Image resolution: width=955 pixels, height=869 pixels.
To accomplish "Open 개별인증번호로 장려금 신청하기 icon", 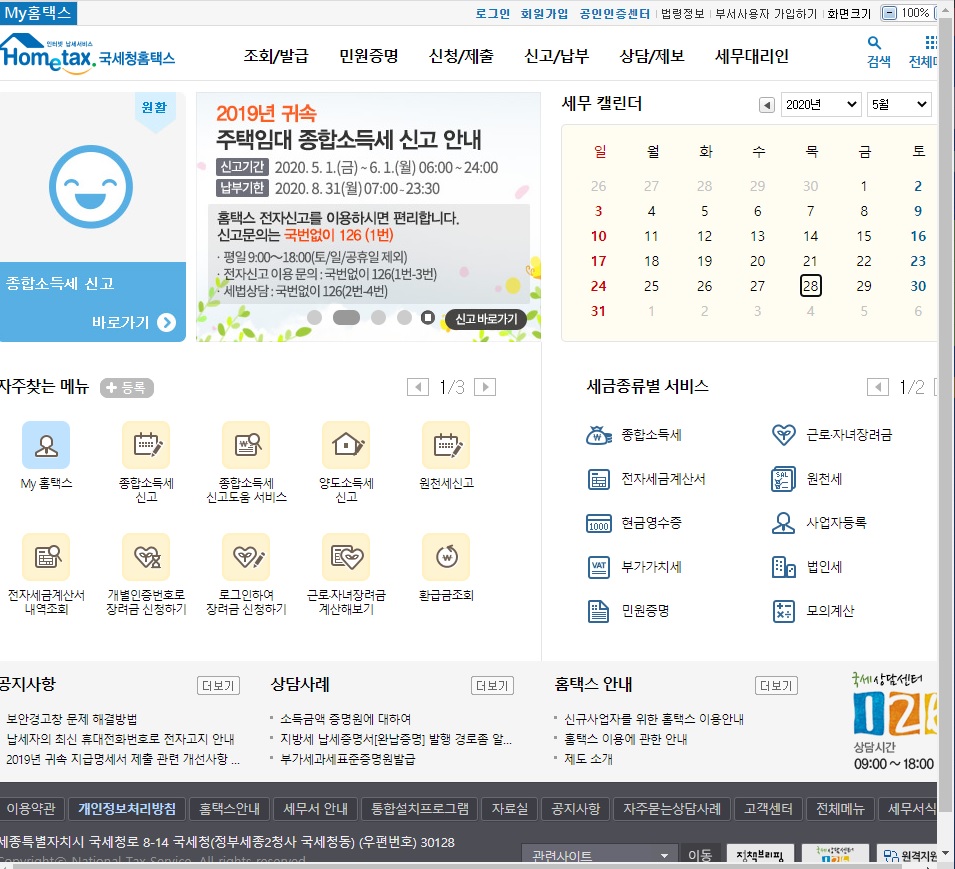I will (x=146, y=557).
